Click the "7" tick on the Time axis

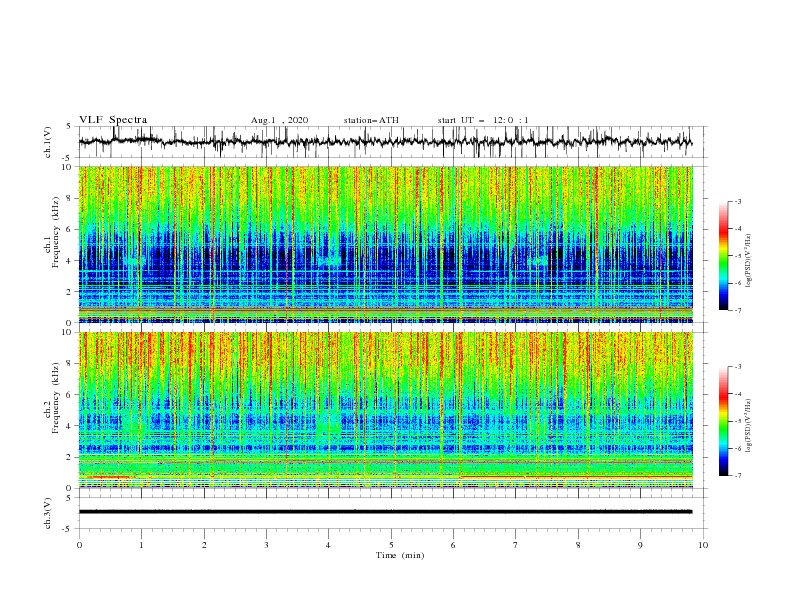(x=516, y=545)
